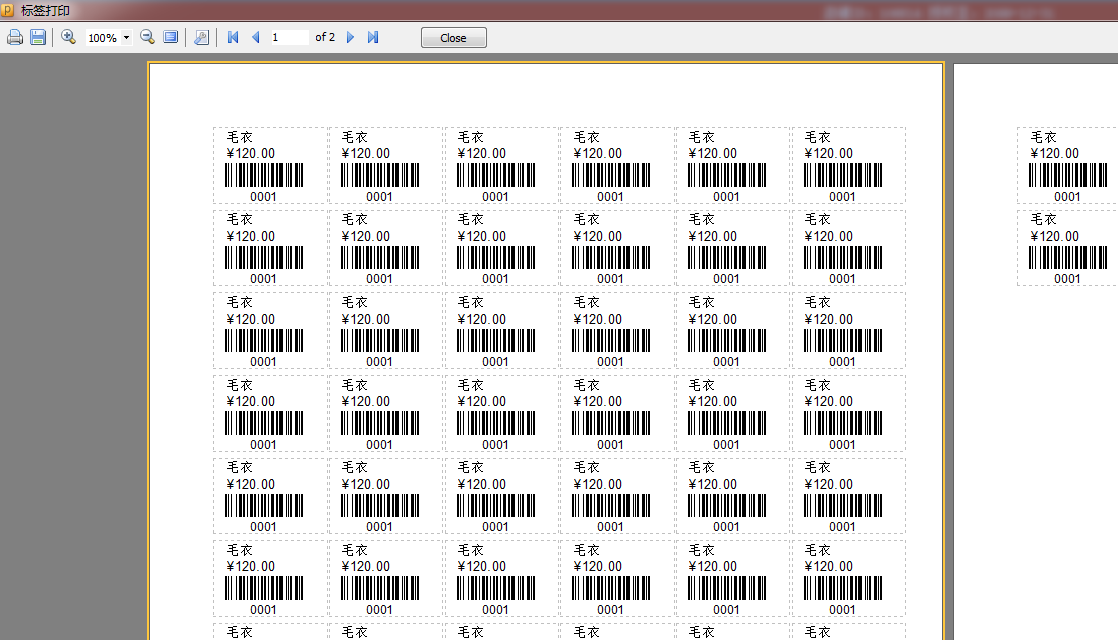1118x640 pixels.
Task: Click the page number input field
Action: click(288, 37)
